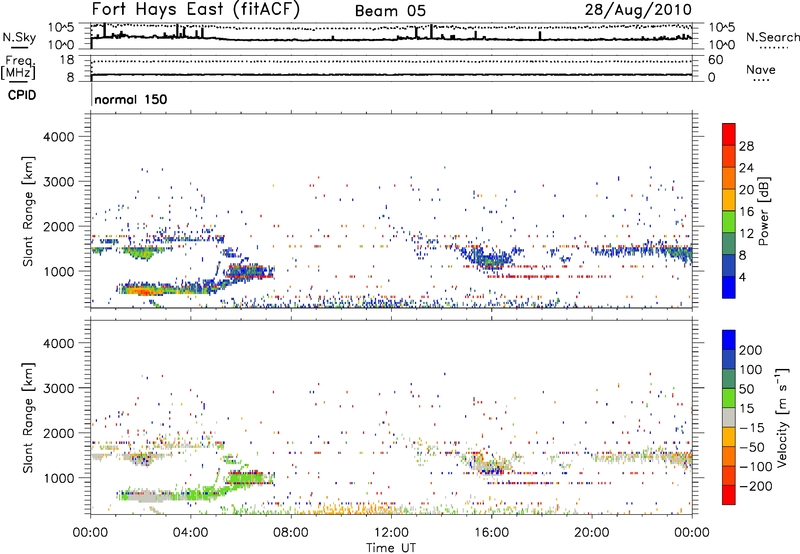Select the "20:00" time tick label
The width and height of the screenshot is (800, 554).
coord(592,533)
